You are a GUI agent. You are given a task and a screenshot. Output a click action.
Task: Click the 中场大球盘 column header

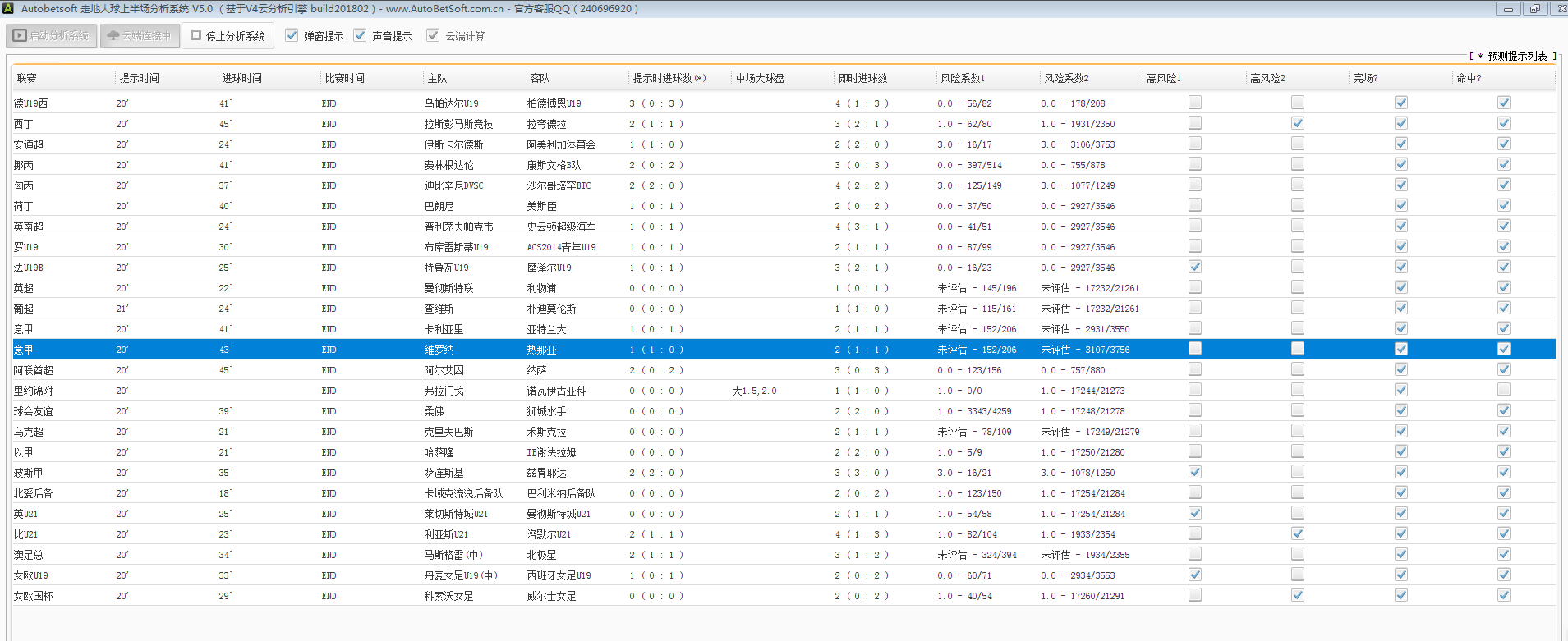pos(760,78)
